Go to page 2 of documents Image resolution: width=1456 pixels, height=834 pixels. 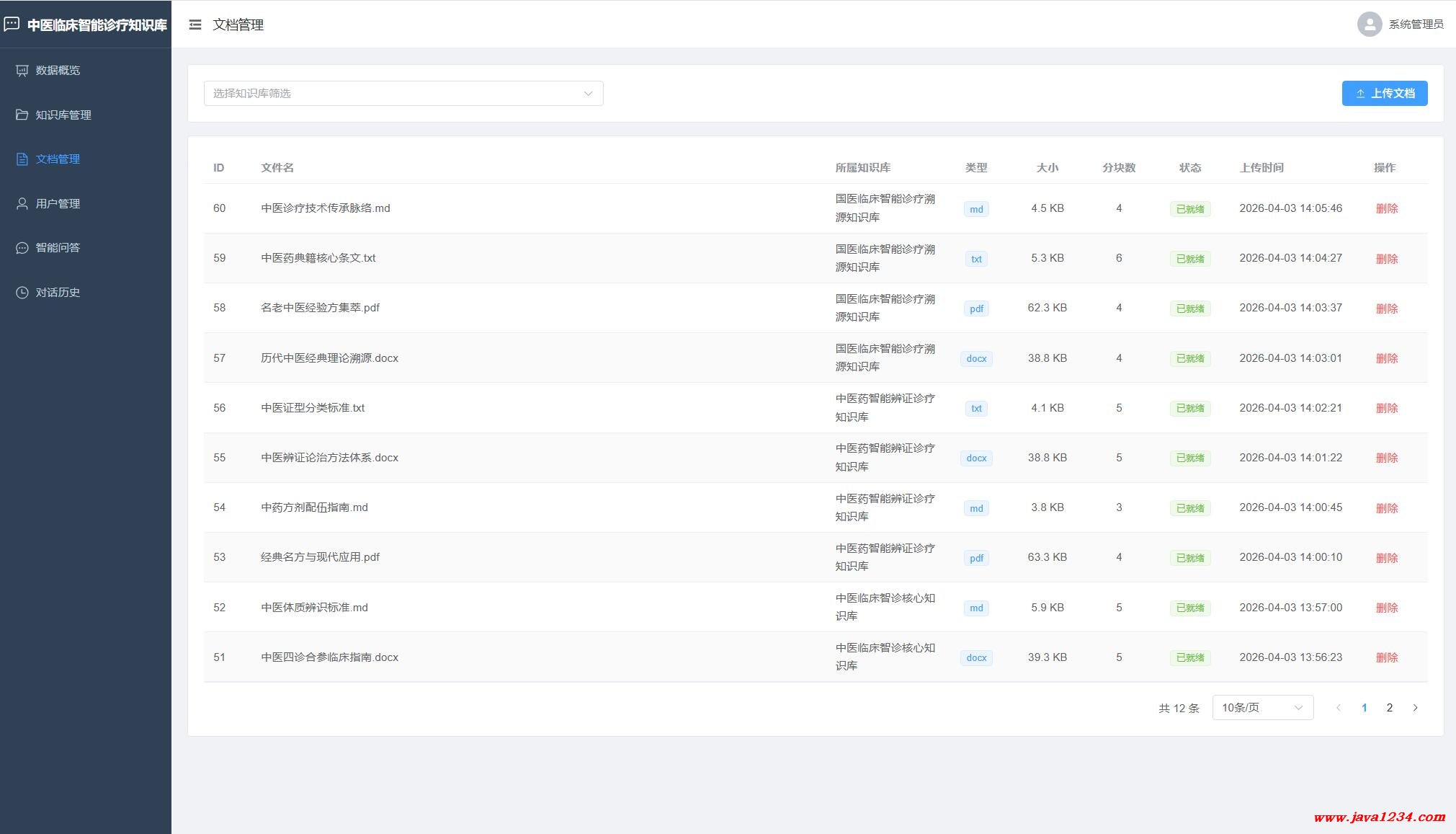pos(1389,708)
